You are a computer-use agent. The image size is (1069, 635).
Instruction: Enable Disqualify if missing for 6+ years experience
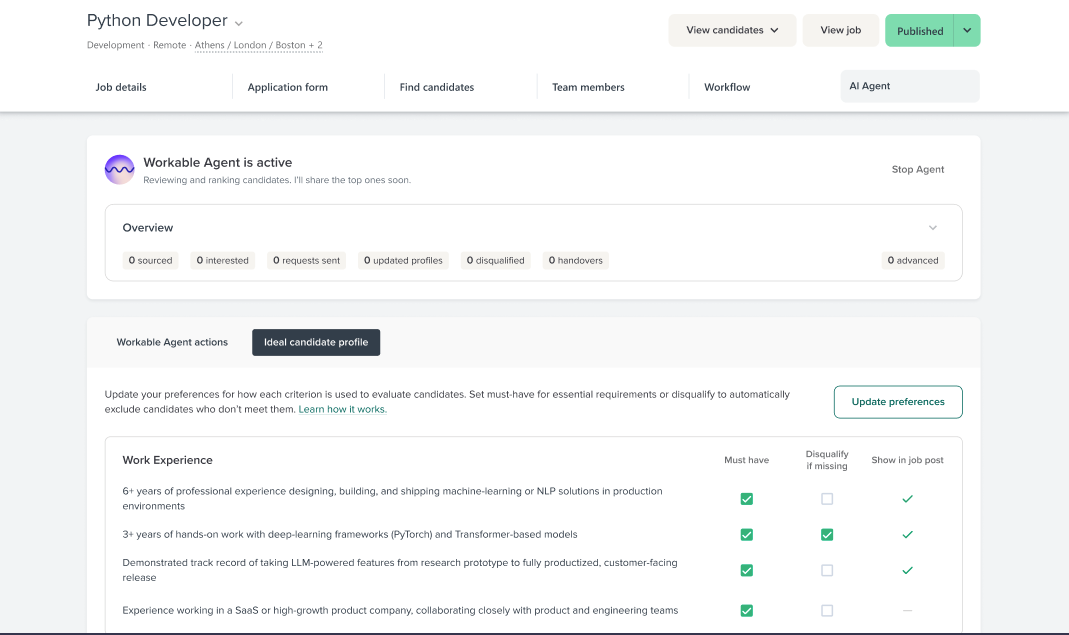(826, 499)
